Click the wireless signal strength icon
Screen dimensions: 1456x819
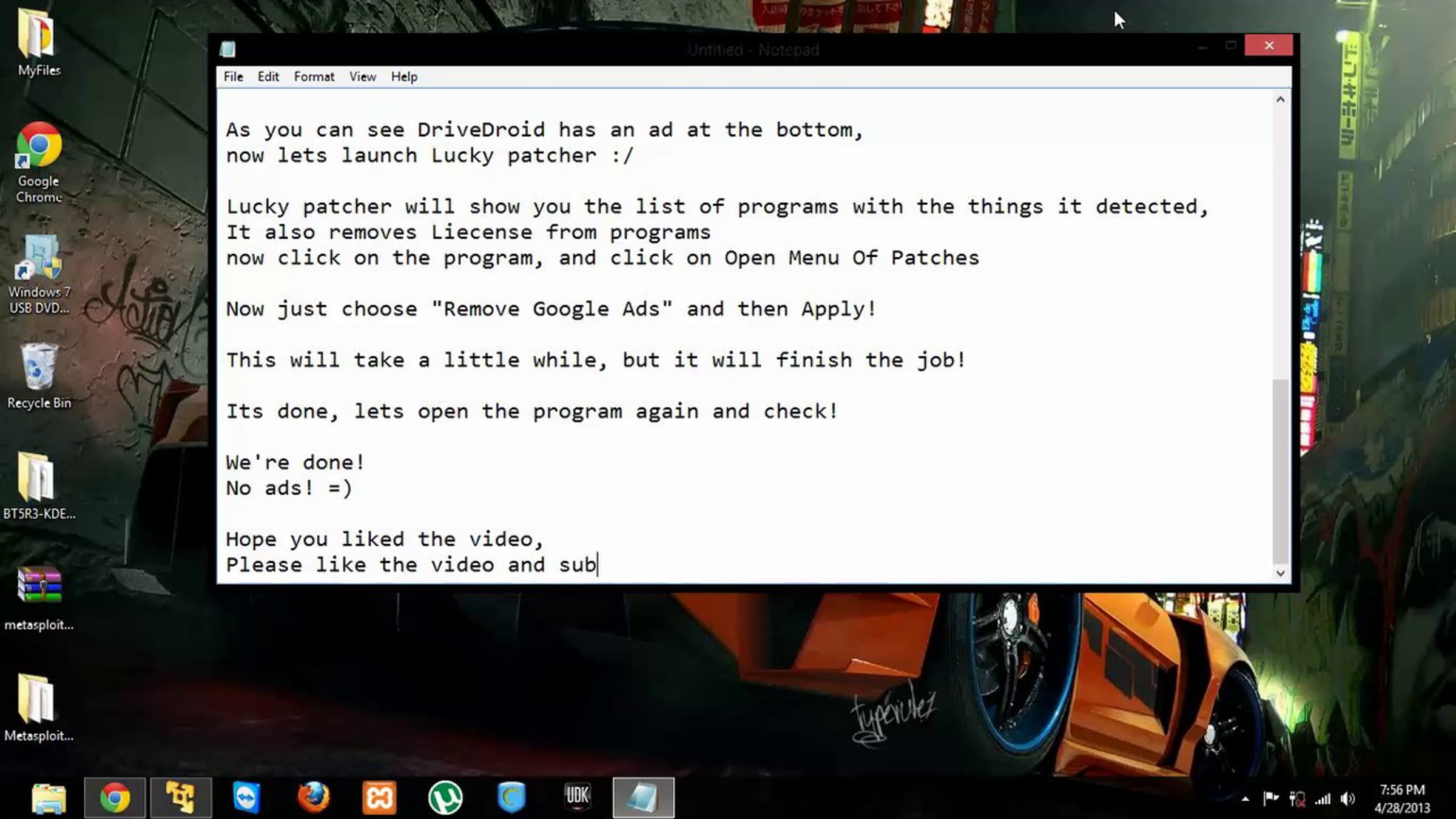1323,799
